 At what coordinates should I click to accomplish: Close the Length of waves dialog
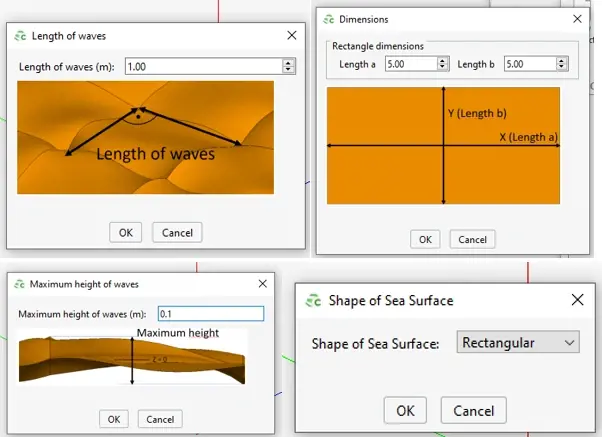click(291, 35)
